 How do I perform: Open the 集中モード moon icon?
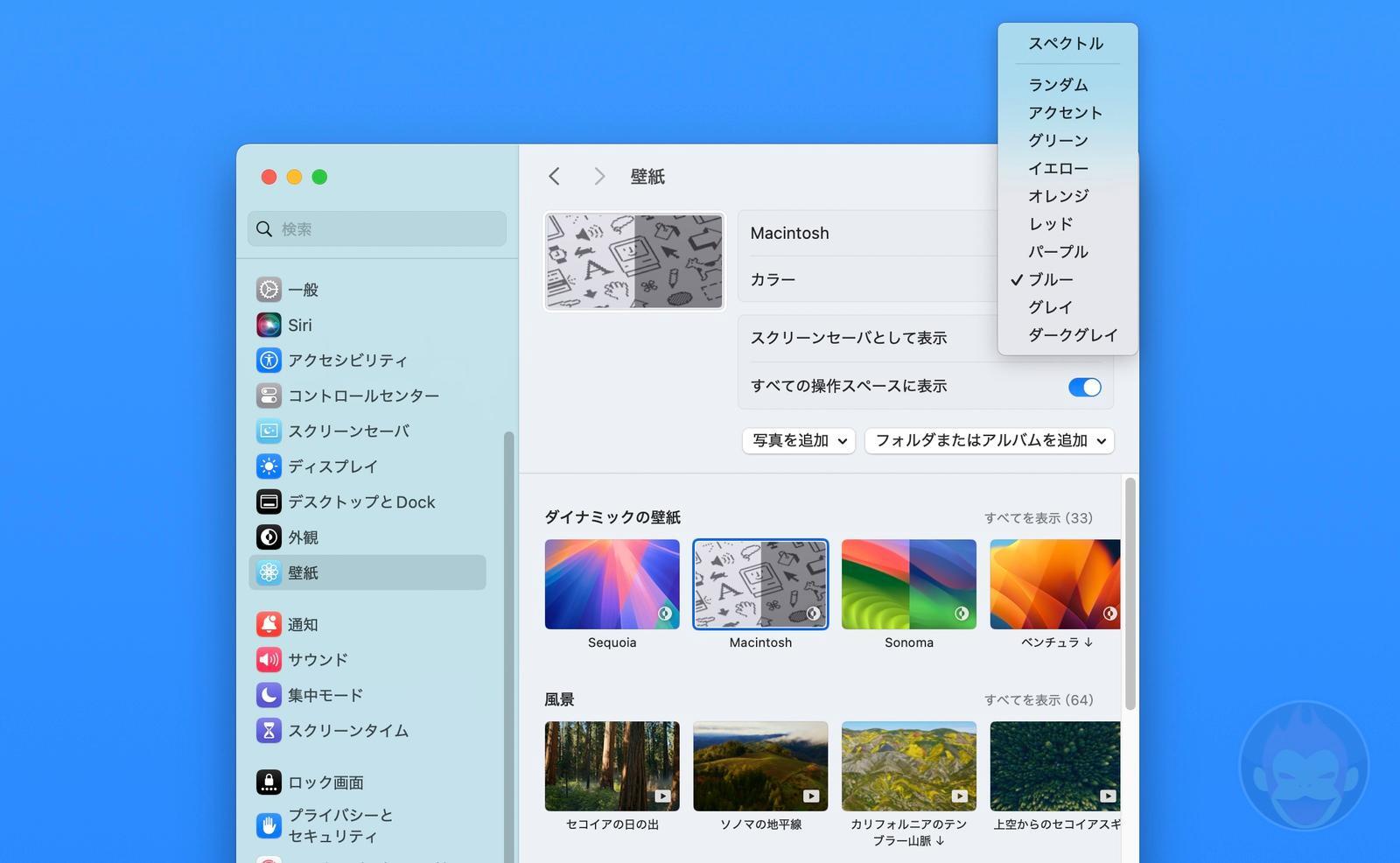point(269,695)
